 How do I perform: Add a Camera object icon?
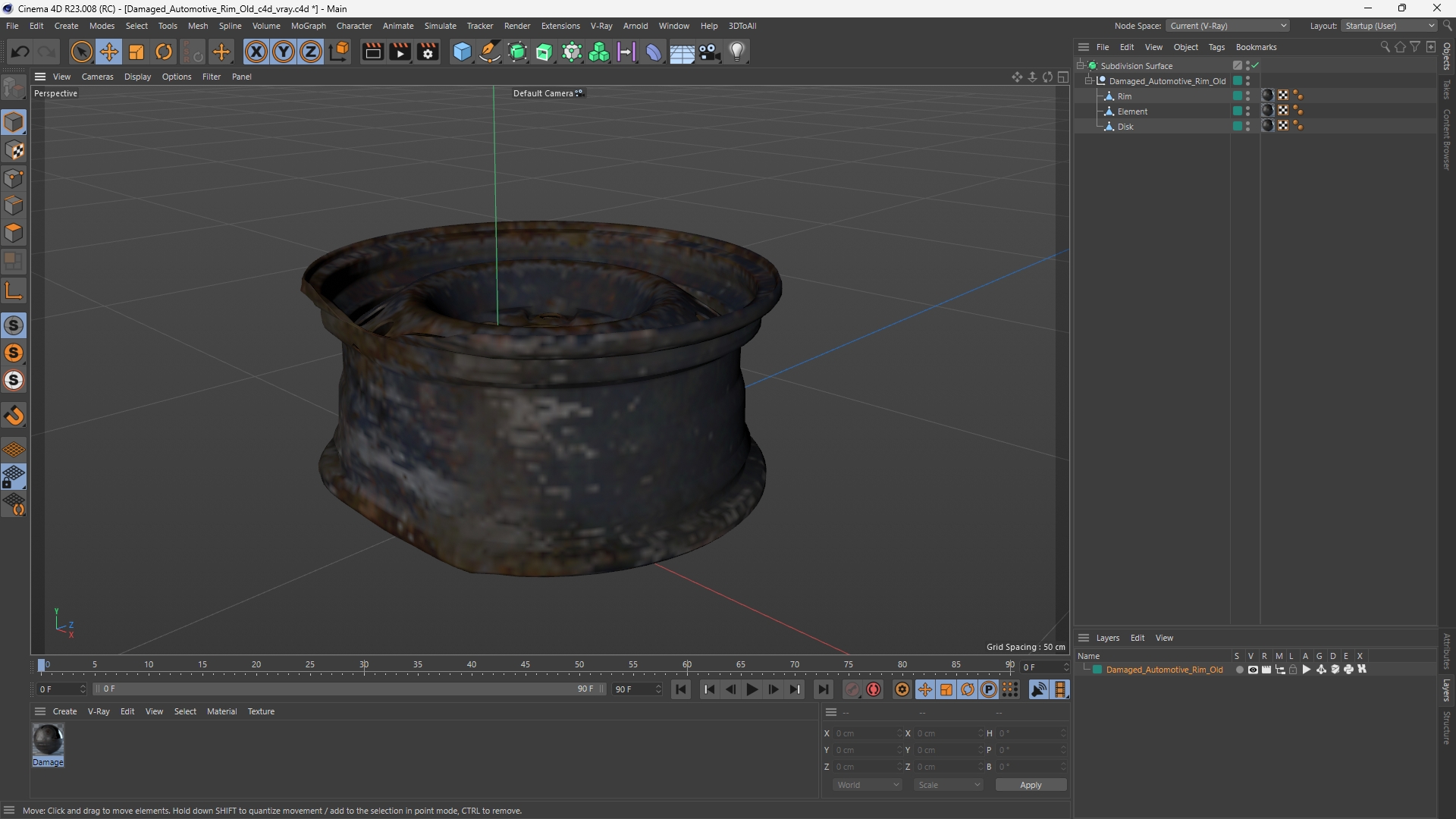click(x=710, y=52)
